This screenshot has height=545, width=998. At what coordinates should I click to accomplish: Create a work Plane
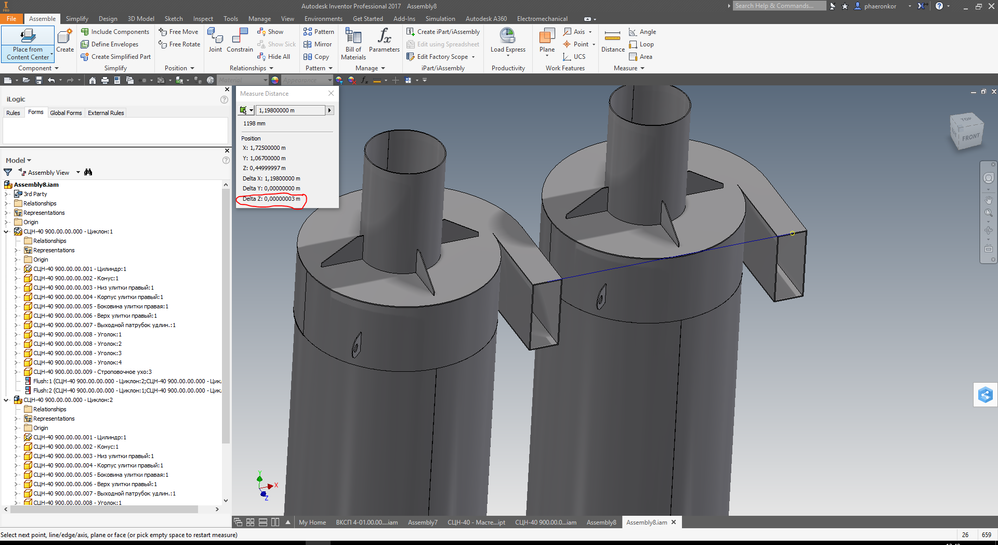click(547, 40)
